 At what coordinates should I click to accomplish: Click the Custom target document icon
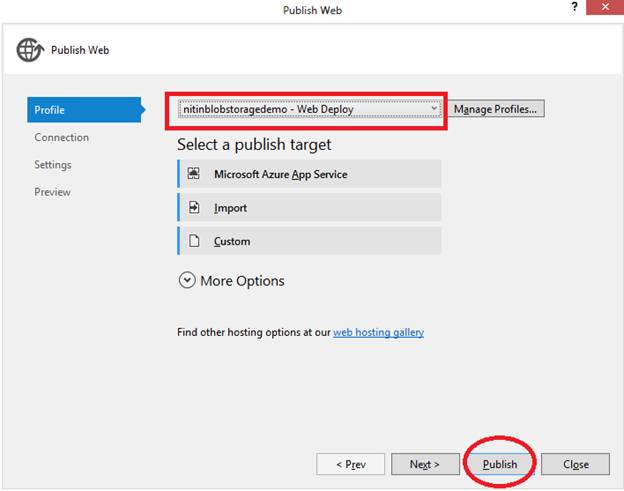(x=194, y=241)
